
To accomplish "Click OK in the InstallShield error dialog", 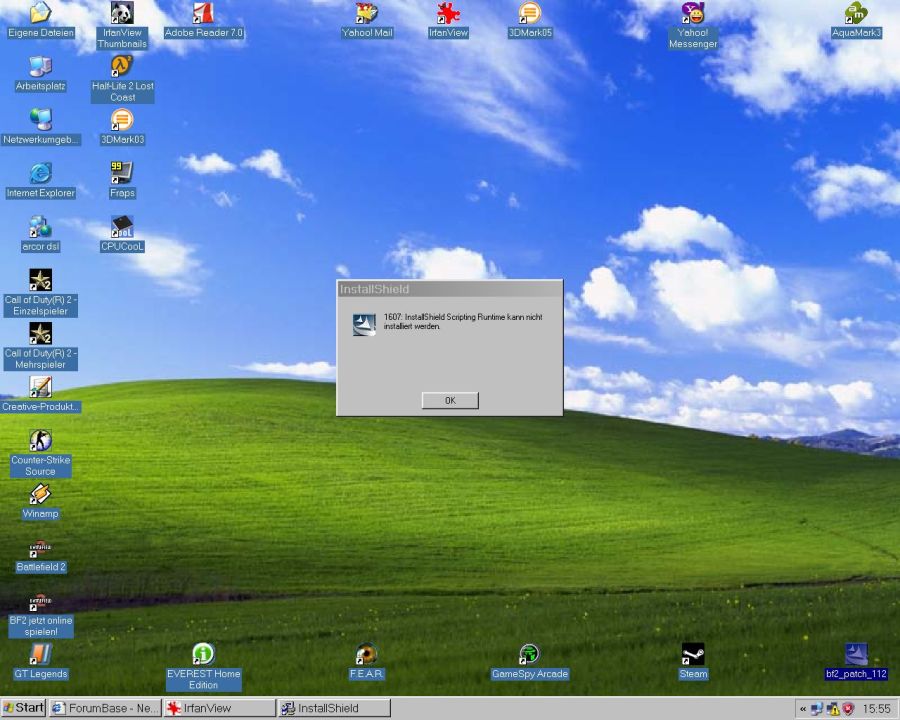I will click(449, 400).
